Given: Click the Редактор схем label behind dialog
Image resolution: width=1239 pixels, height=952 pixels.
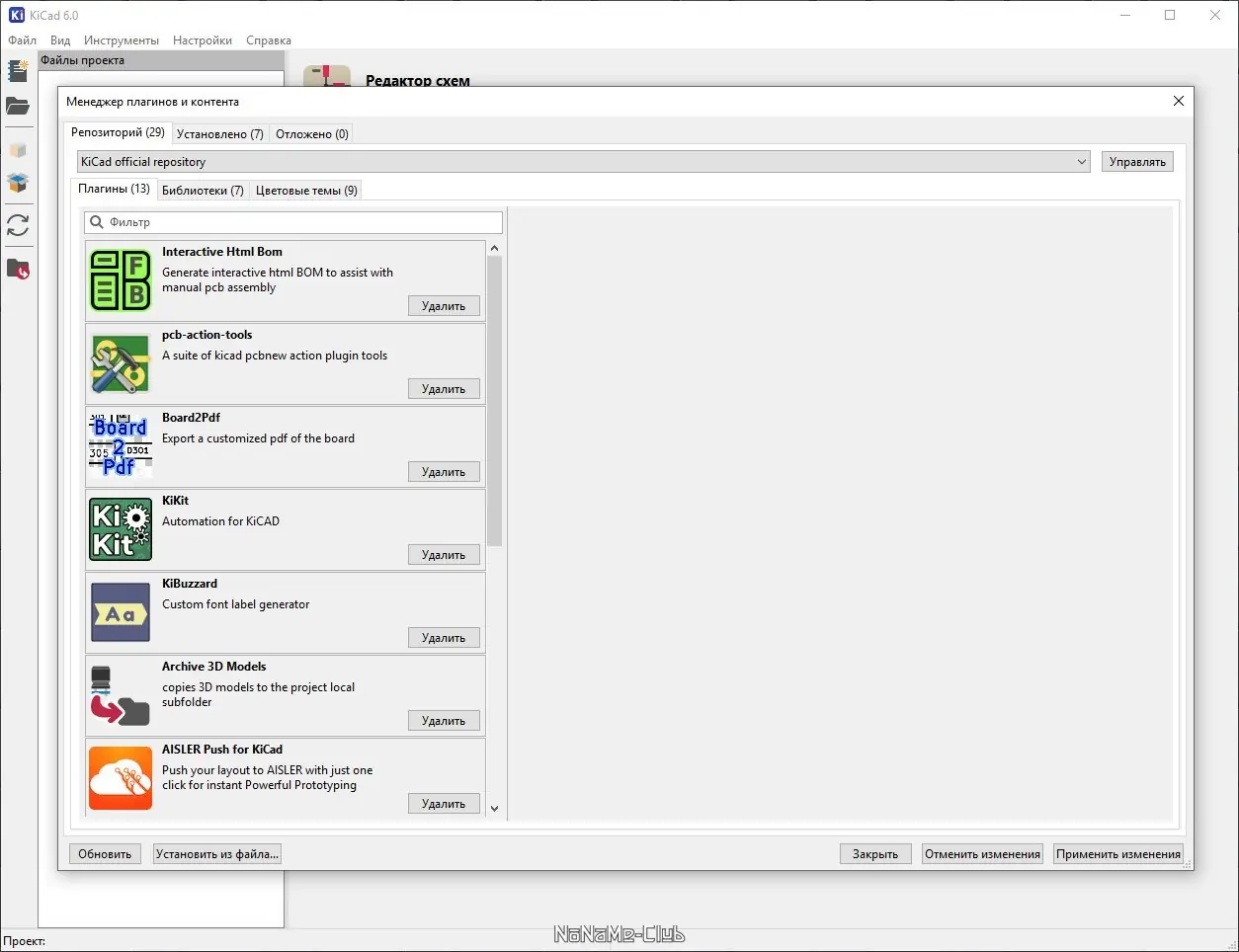Looking at the screenshot, I should (418, 80).
